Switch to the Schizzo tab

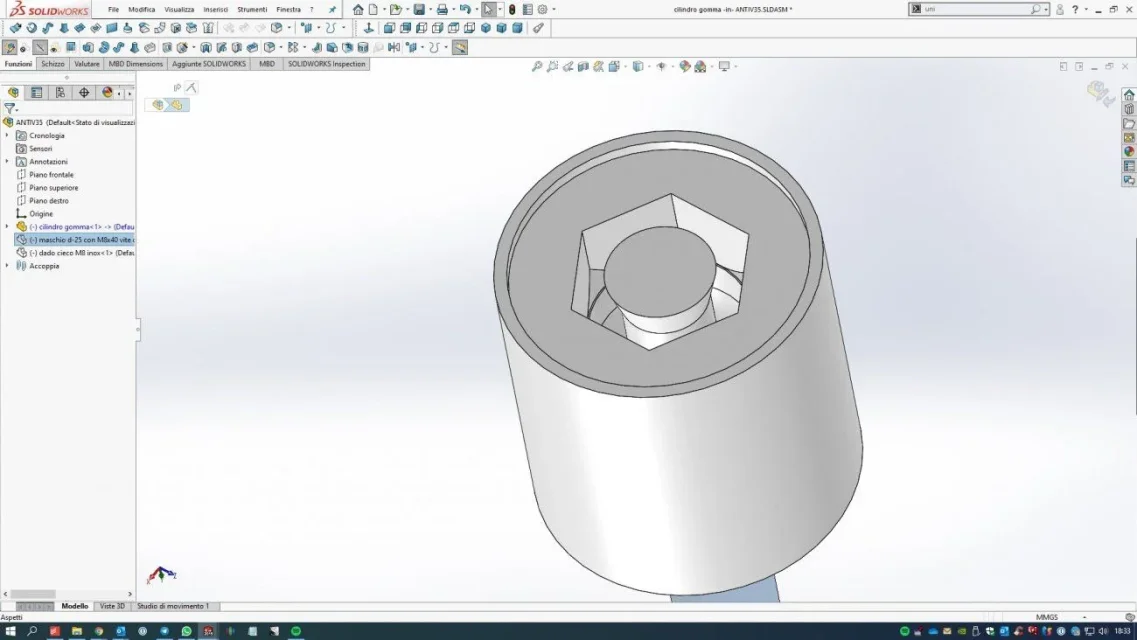point(53,64)
